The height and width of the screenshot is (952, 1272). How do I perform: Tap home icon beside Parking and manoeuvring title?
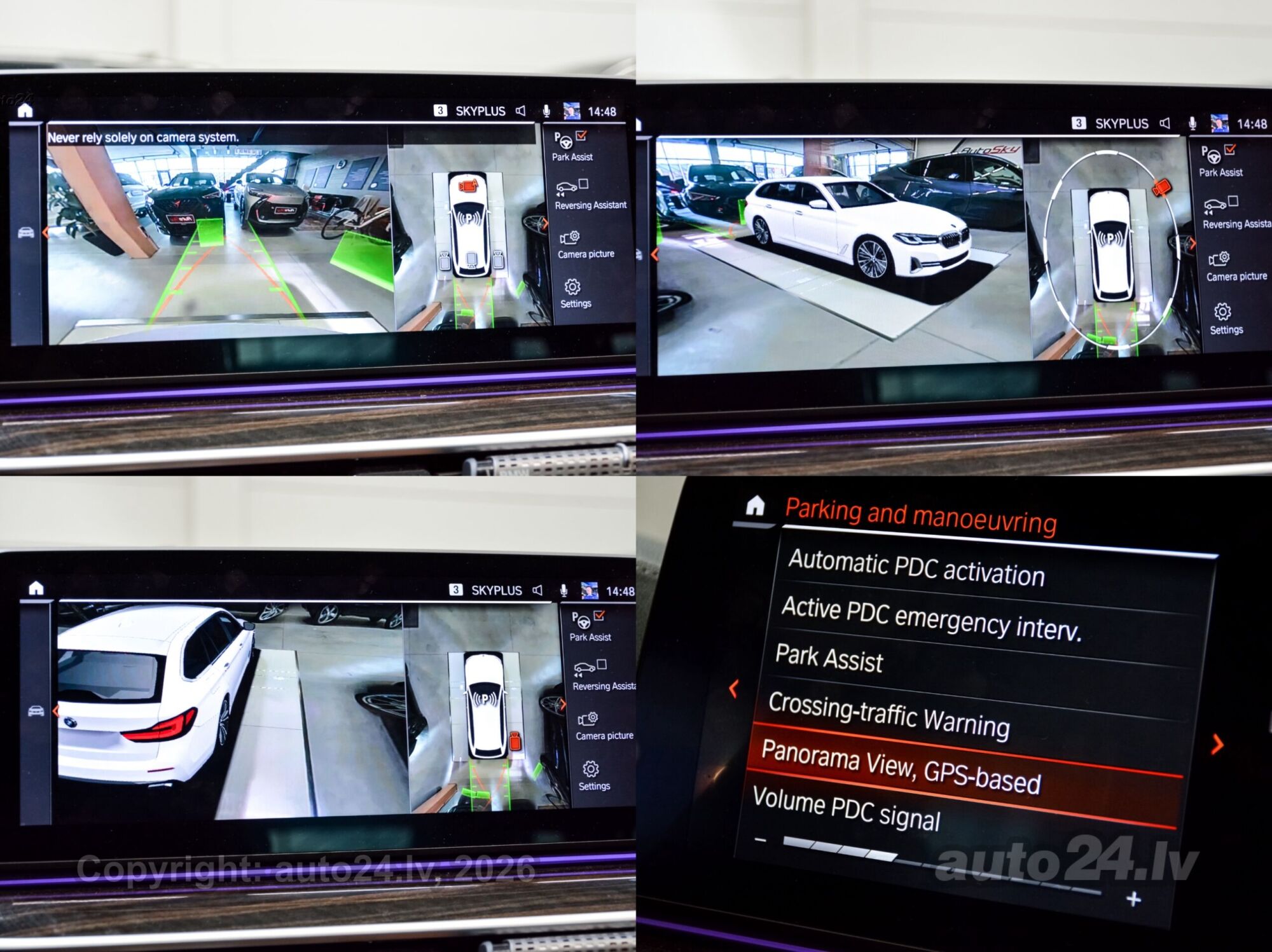[755, 506]
